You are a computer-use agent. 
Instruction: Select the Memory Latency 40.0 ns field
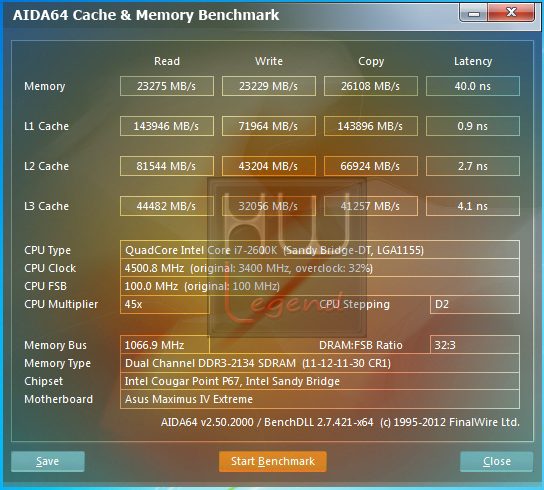(x=473, y=86)
